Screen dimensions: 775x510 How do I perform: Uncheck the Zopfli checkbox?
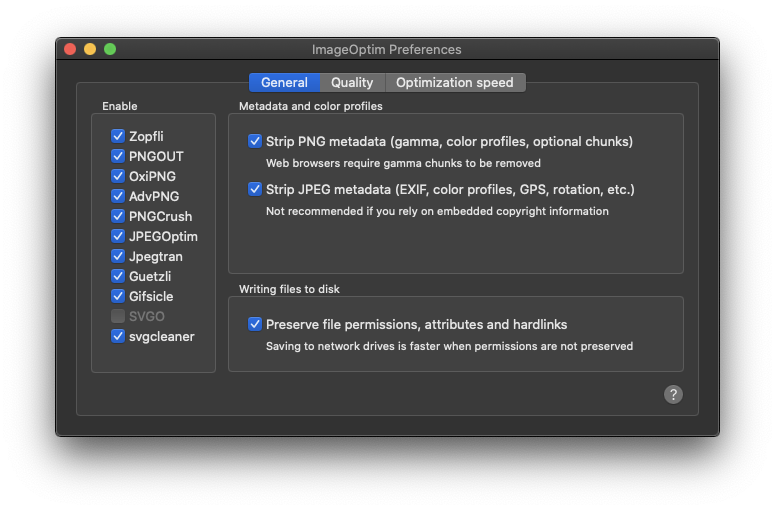[118, 136]
